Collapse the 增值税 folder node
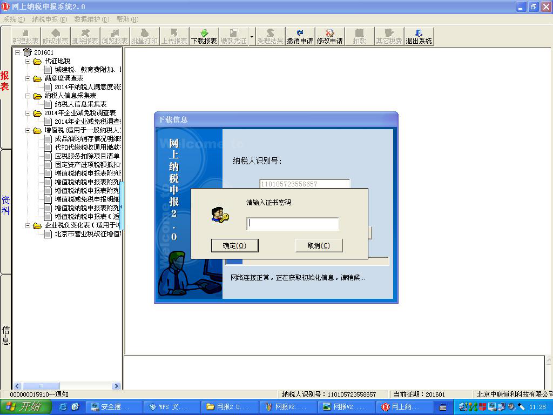The width and height of the screenshot is (553, 415). [x=28, y=130]
